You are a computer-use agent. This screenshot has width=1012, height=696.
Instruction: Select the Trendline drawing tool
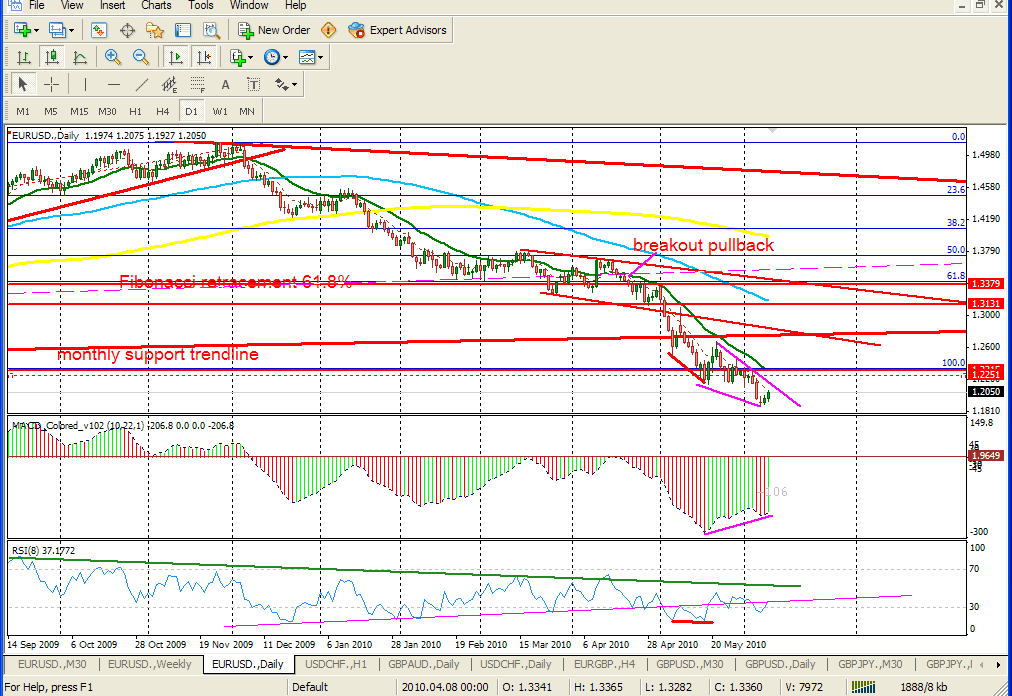coord(141,85)
